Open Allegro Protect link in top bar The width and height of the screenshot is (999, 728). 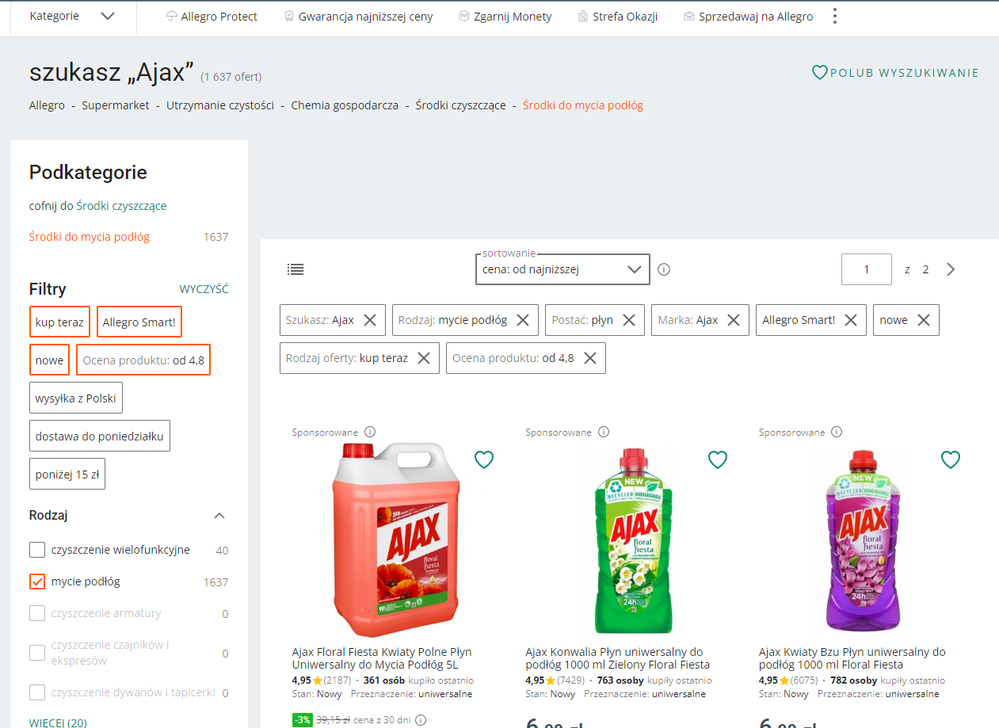[212, 17]
